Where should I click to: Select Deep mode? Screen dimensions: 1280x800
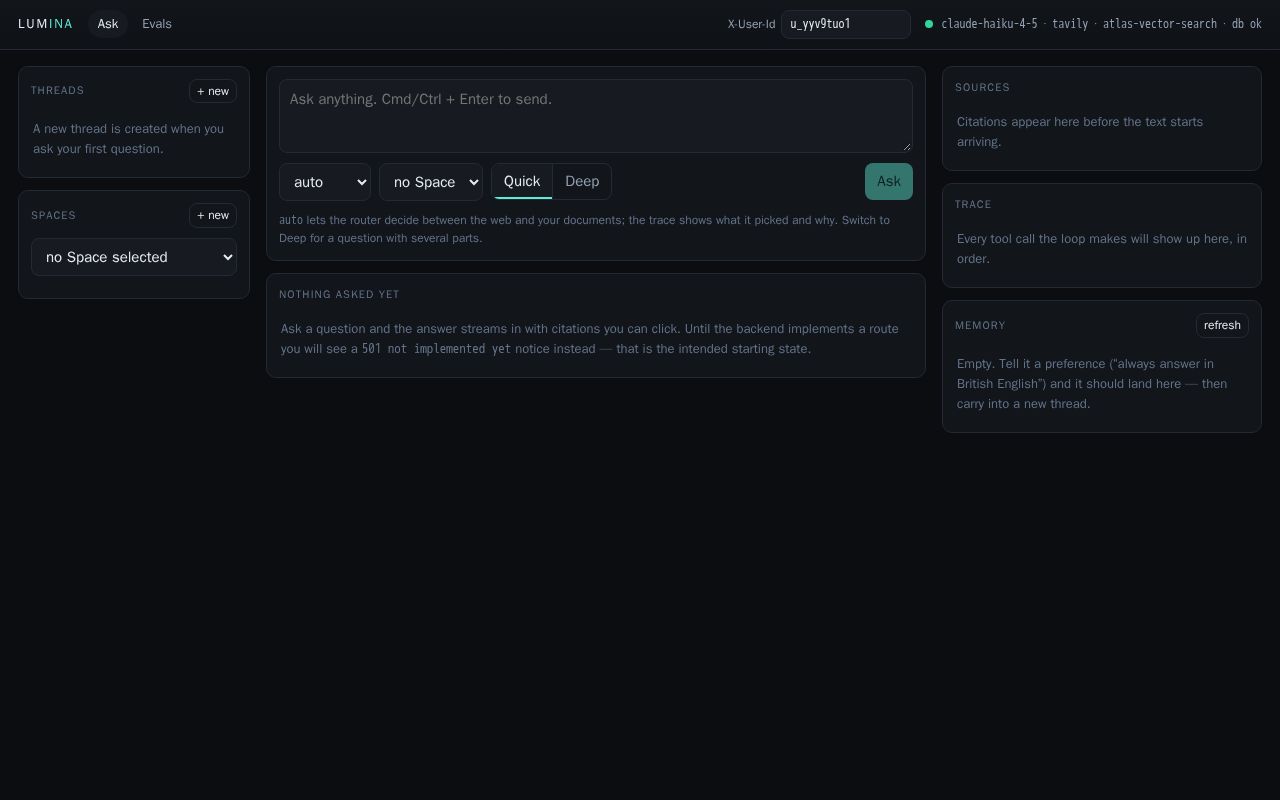point(582,181)
